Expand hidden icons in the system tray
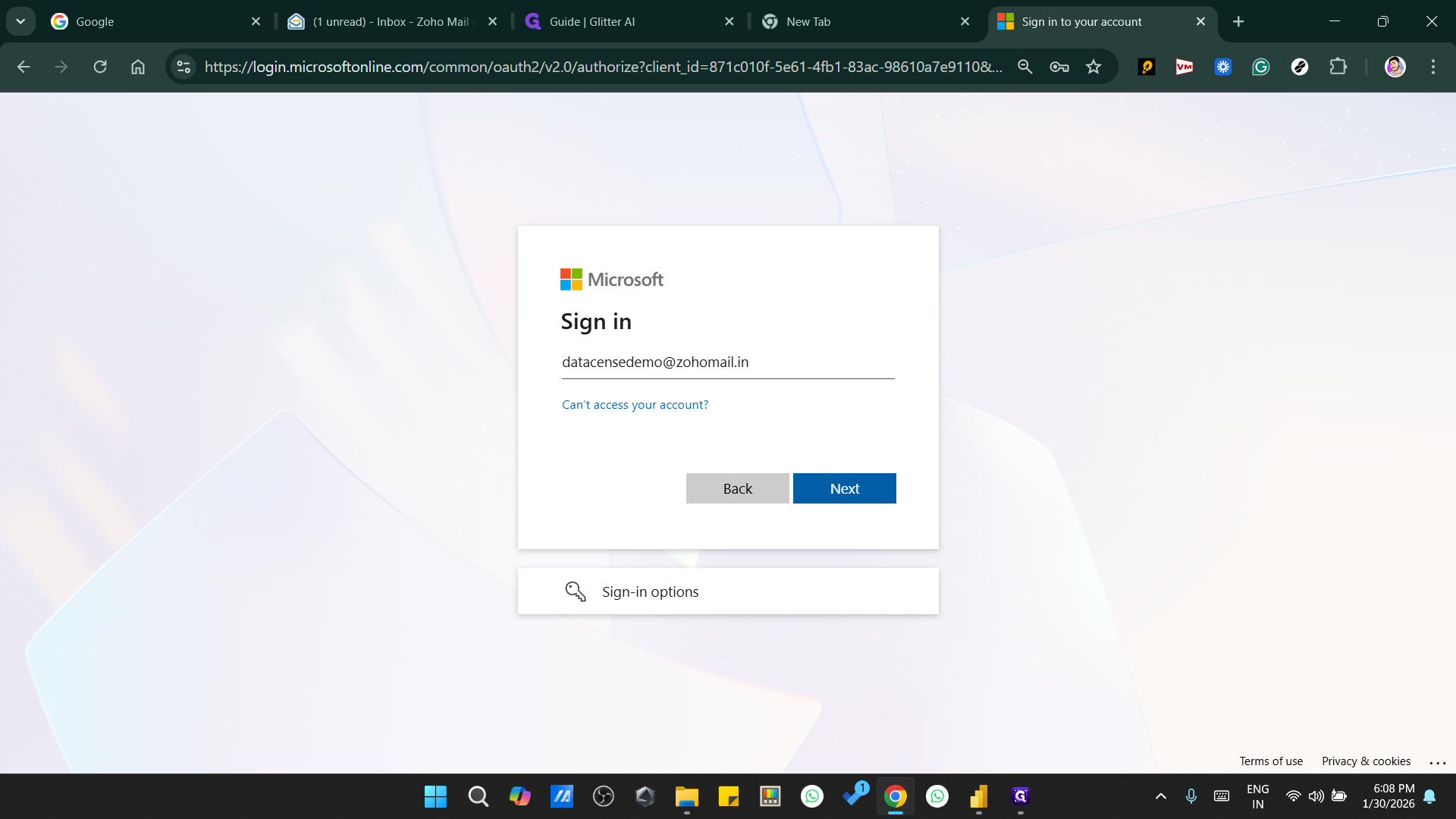 [1160, 796]
